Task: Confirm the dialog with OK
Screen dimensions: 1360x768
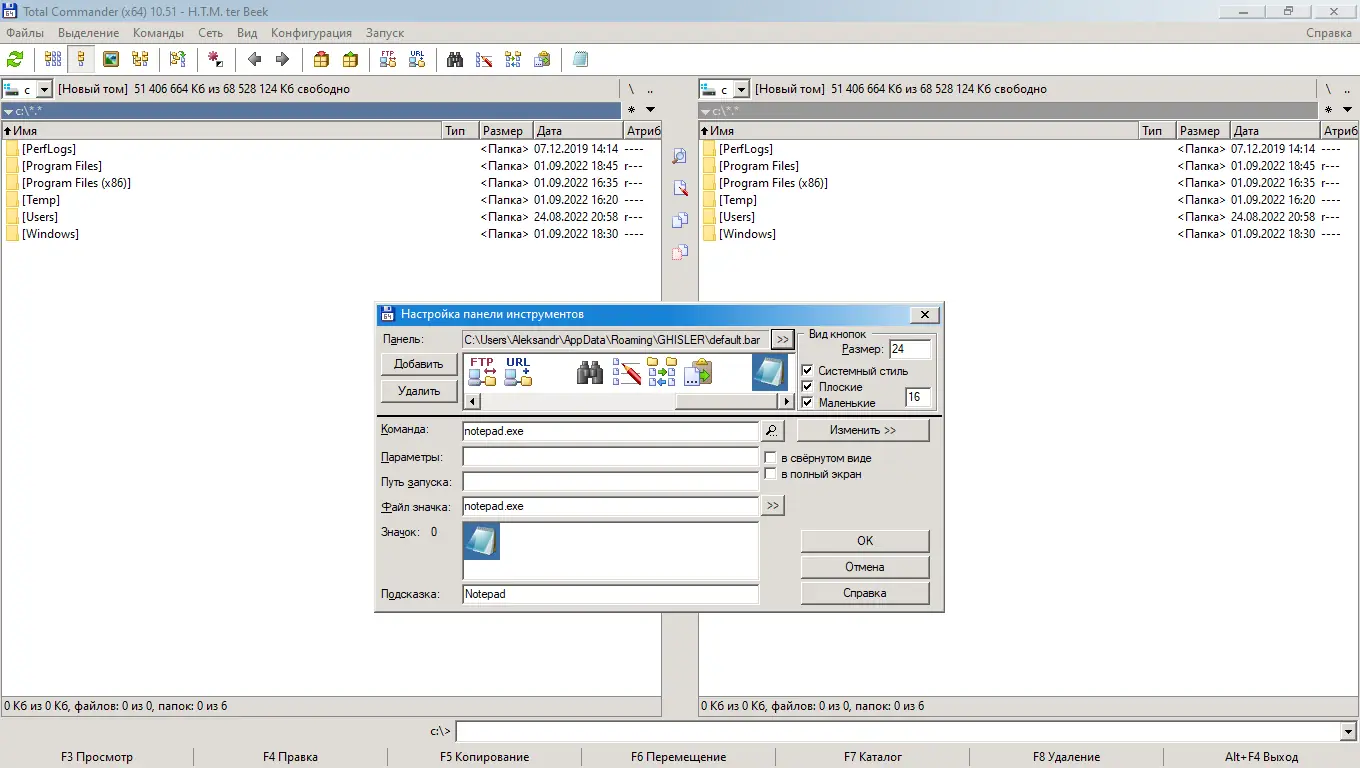Action: [865, 541]
